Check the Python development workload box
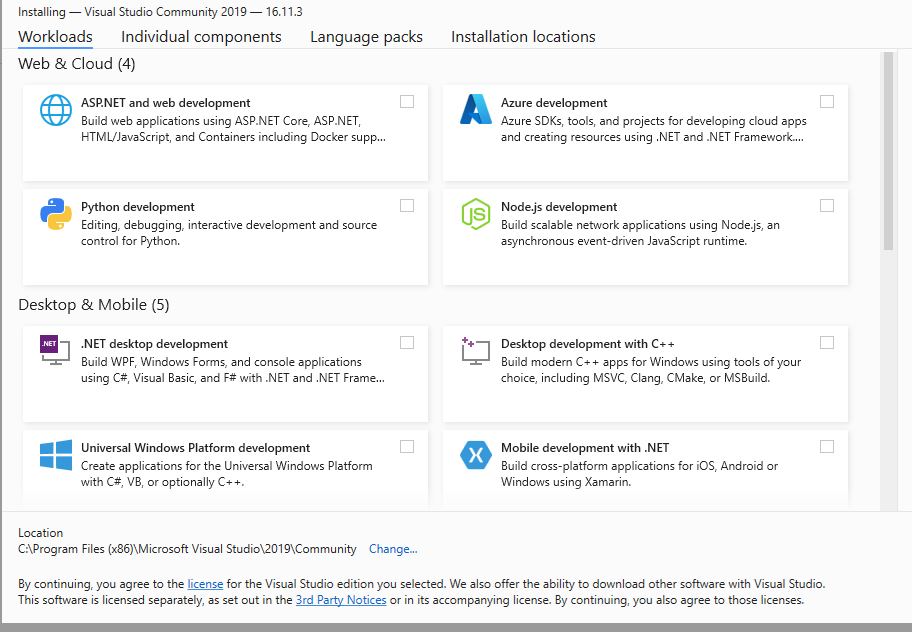The height and width of the screenshot is (632, 912). coord(407,206)
